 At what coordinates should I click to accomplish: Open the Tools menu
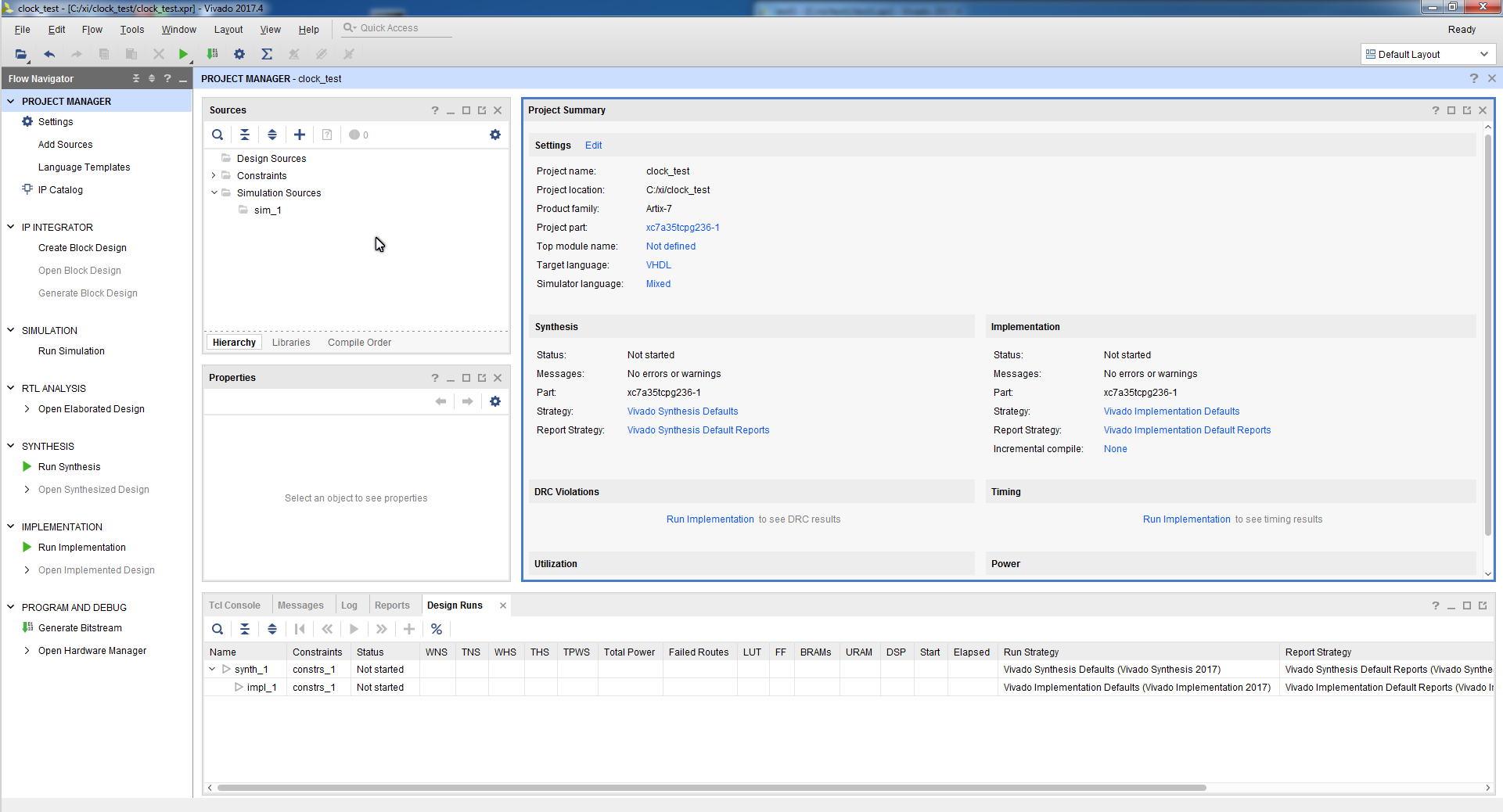132,30
